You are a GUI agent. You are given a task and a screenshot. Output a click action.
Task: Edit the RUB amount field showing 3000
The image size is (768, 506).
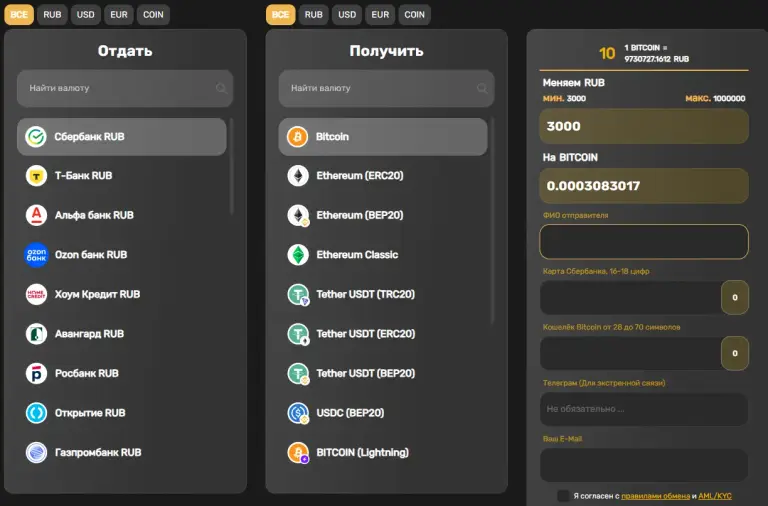(x=644, y=126)
